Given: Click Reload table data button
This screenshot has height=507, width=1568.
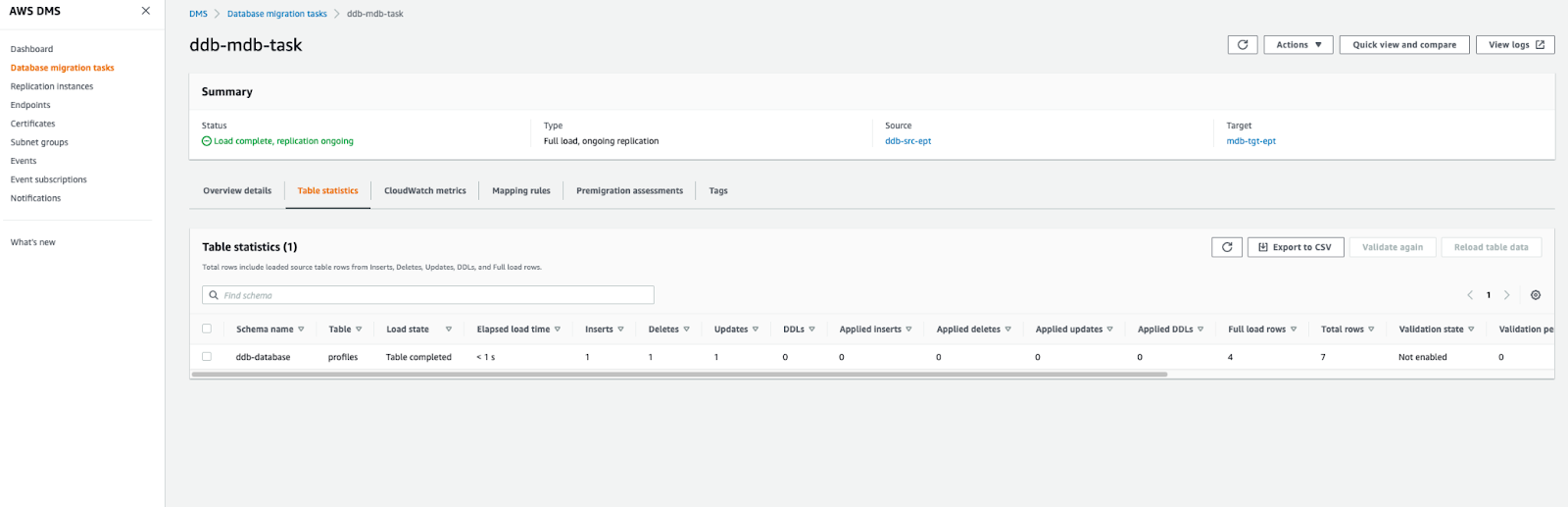Looking at the screenshot, I should click(1491, 247).
